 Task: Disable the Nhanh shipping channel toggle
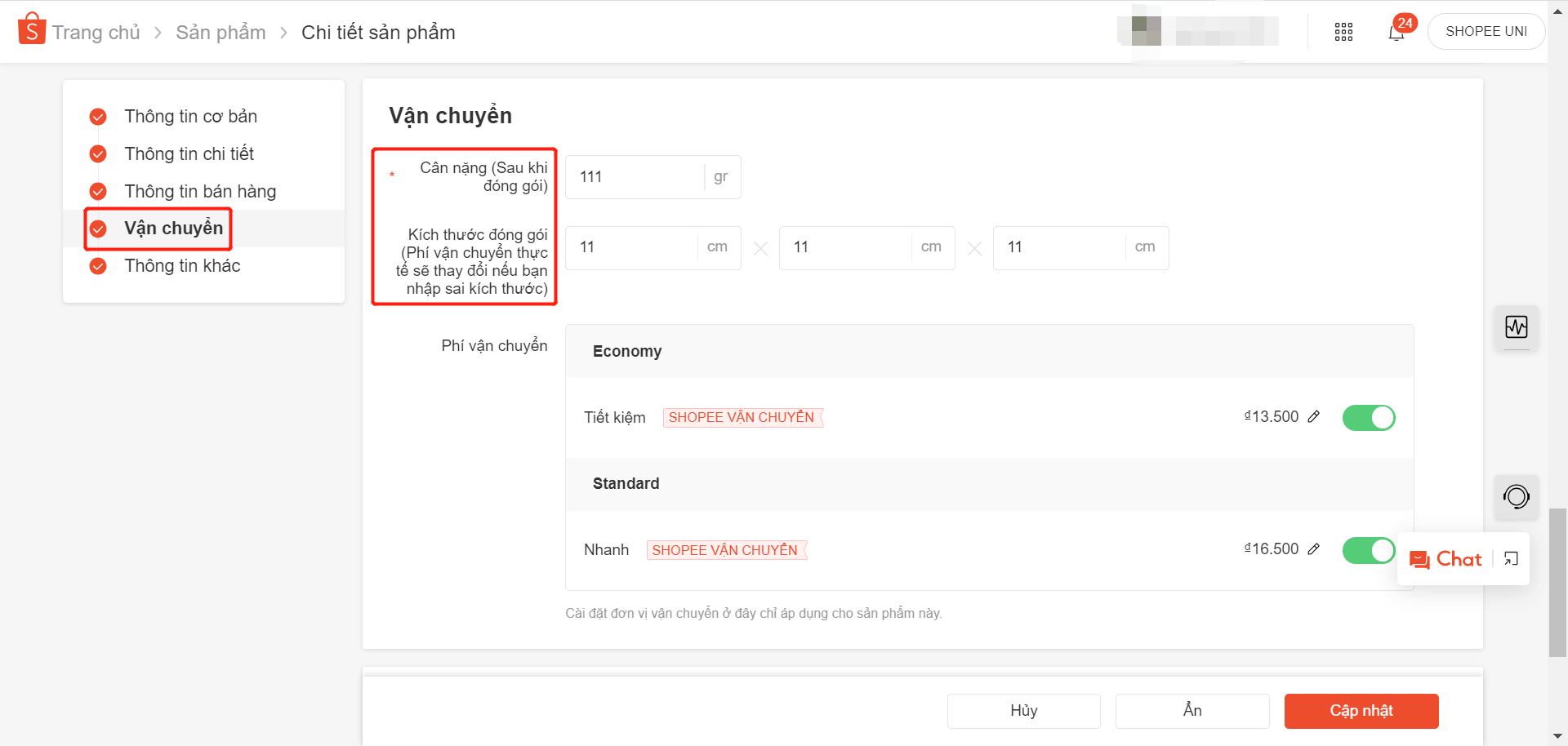[x=1369, y=550]
